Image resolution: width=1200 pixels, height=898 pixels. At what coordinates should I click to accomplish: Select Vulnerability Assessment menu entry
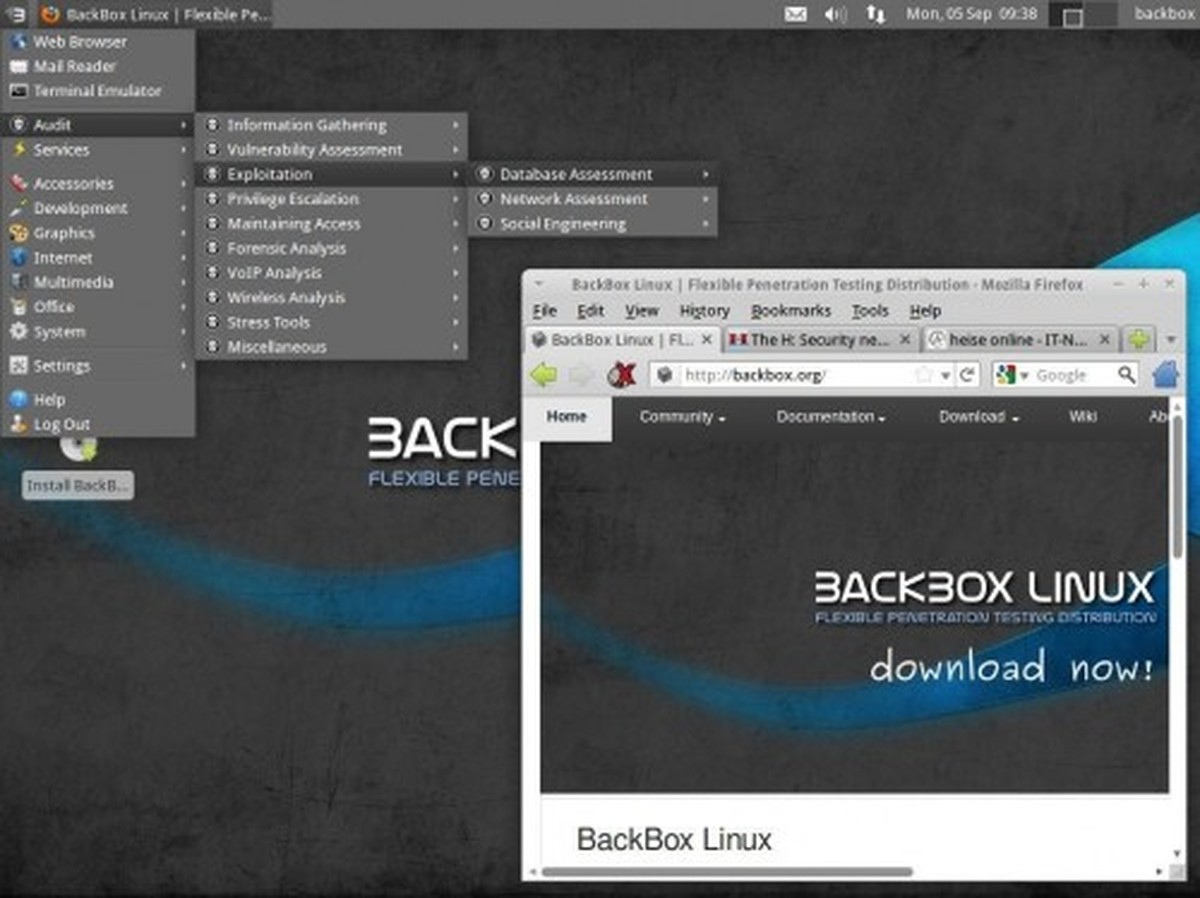pyautogui.click(x=331, y=150)
